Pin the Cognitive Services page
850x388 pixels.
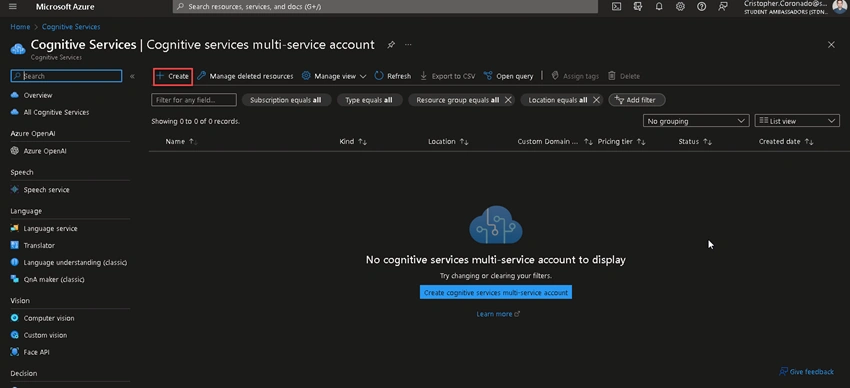(x=391, y=45)
